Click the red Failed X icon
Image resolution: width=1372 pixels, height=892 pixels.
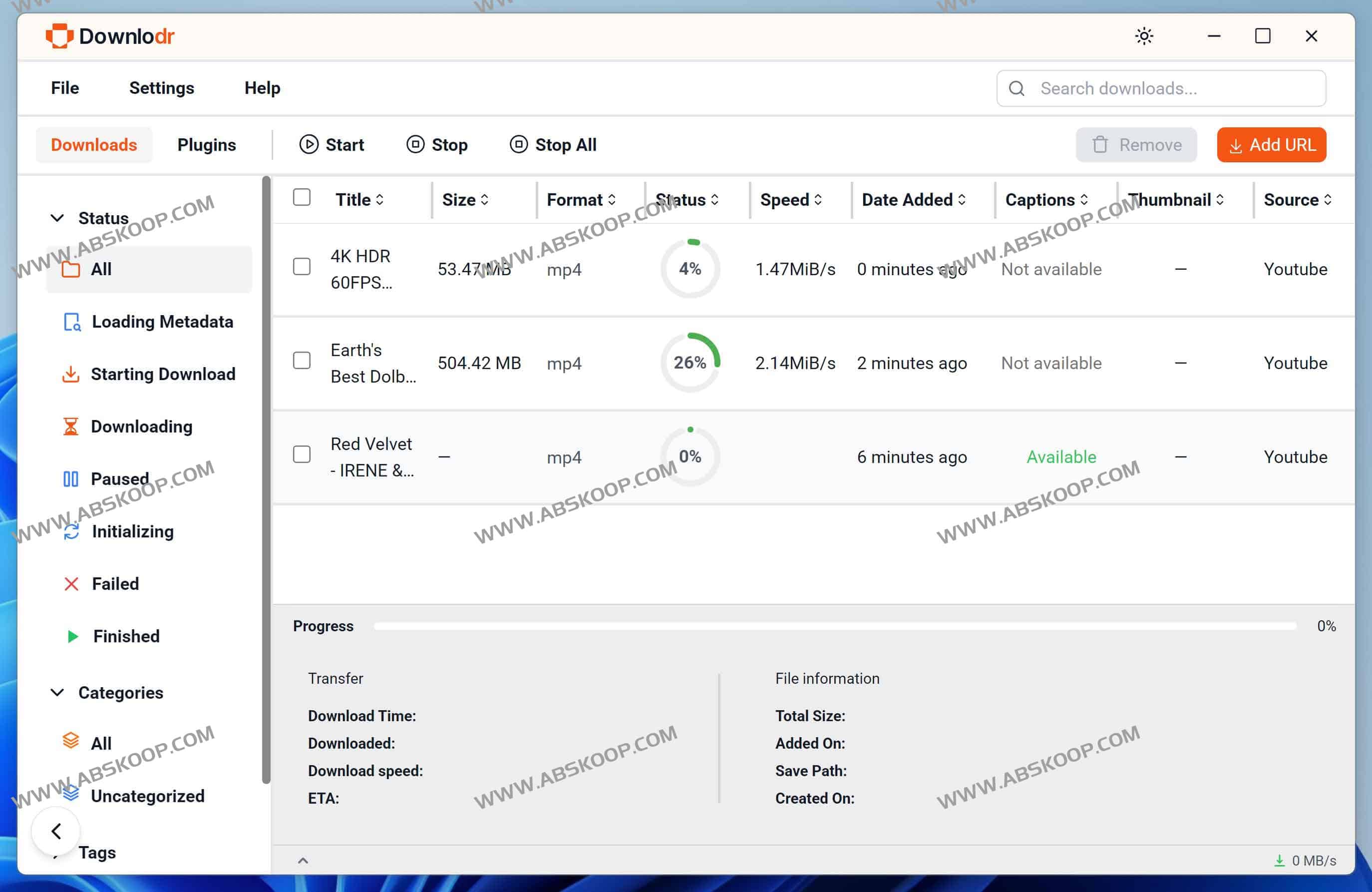[71, 584]
